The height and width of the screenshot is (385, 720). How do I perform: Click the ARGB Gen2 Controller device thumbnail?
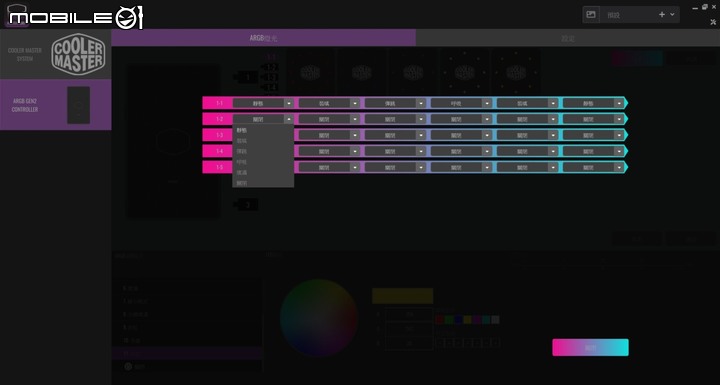tap(79, 105)
